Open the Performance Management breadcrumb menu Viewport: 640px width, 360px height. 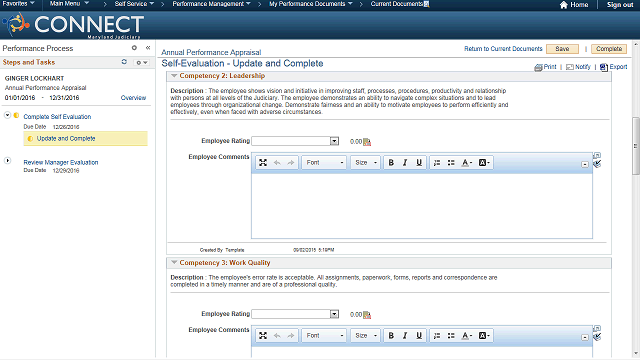coord(211,4)
